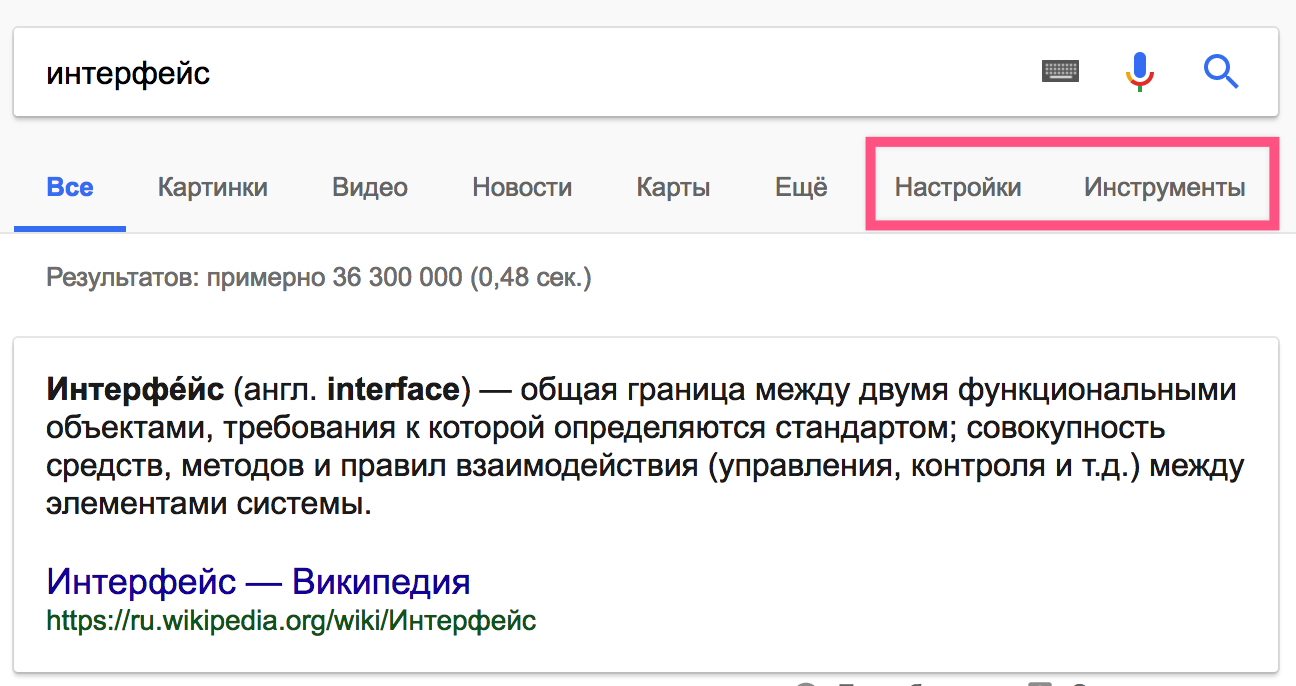
Task: Click the search box containing интерфейс
Action: [500, 73]
